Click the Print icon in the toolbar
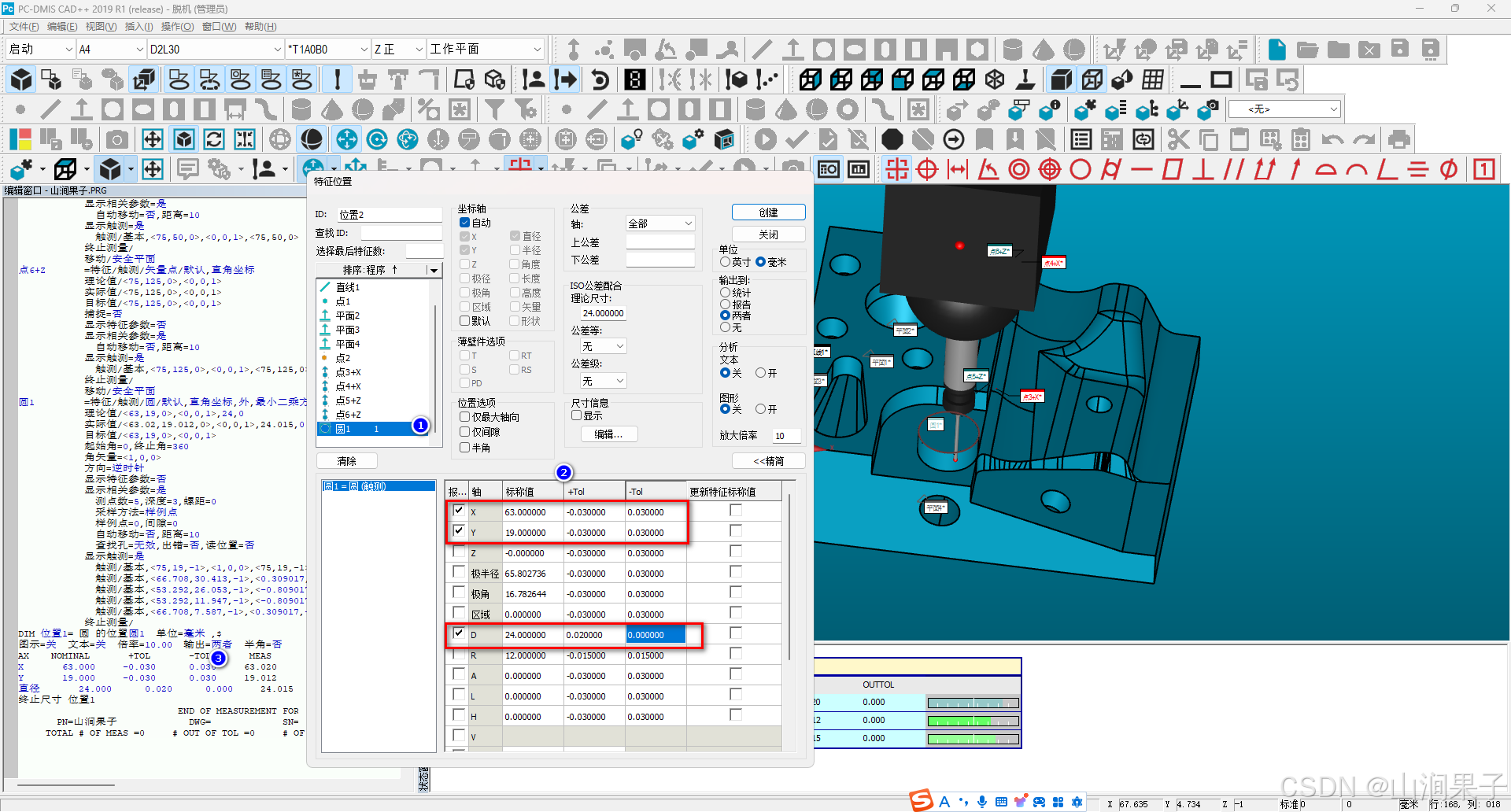 click(1398, 140)
